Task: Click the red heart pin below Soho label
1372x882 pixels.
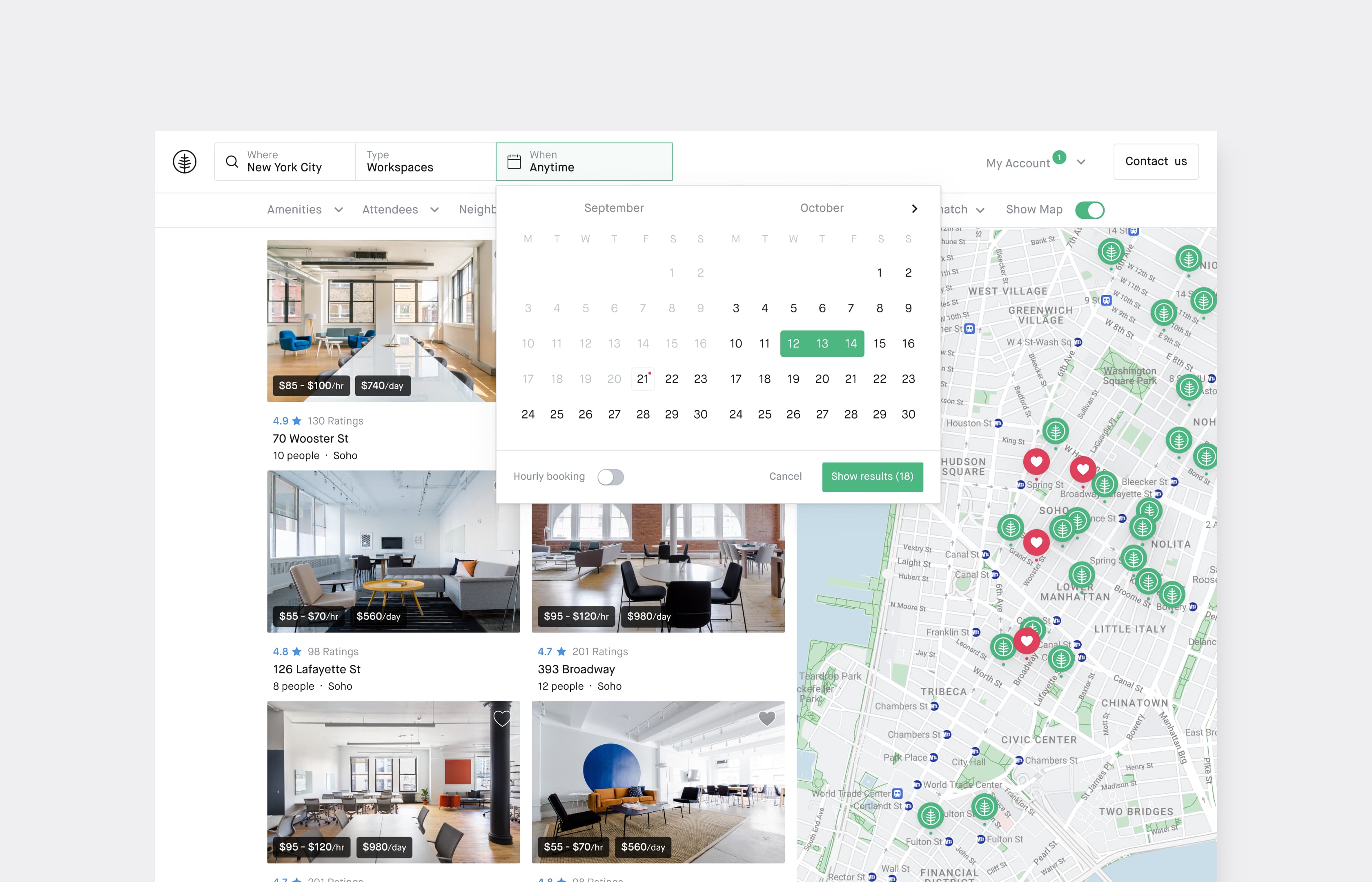Action: 1036,542
